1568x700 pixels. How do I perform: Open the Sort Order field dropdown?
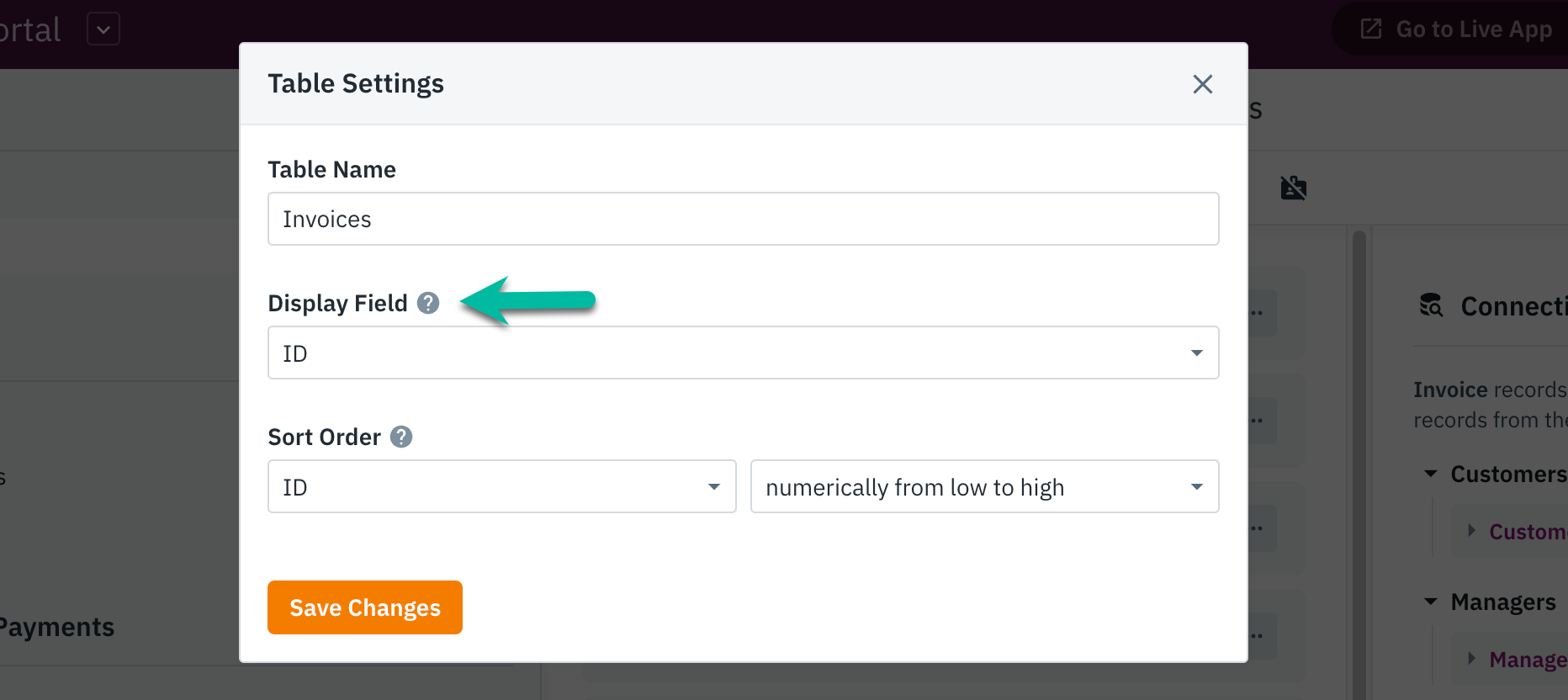(502, 486)
